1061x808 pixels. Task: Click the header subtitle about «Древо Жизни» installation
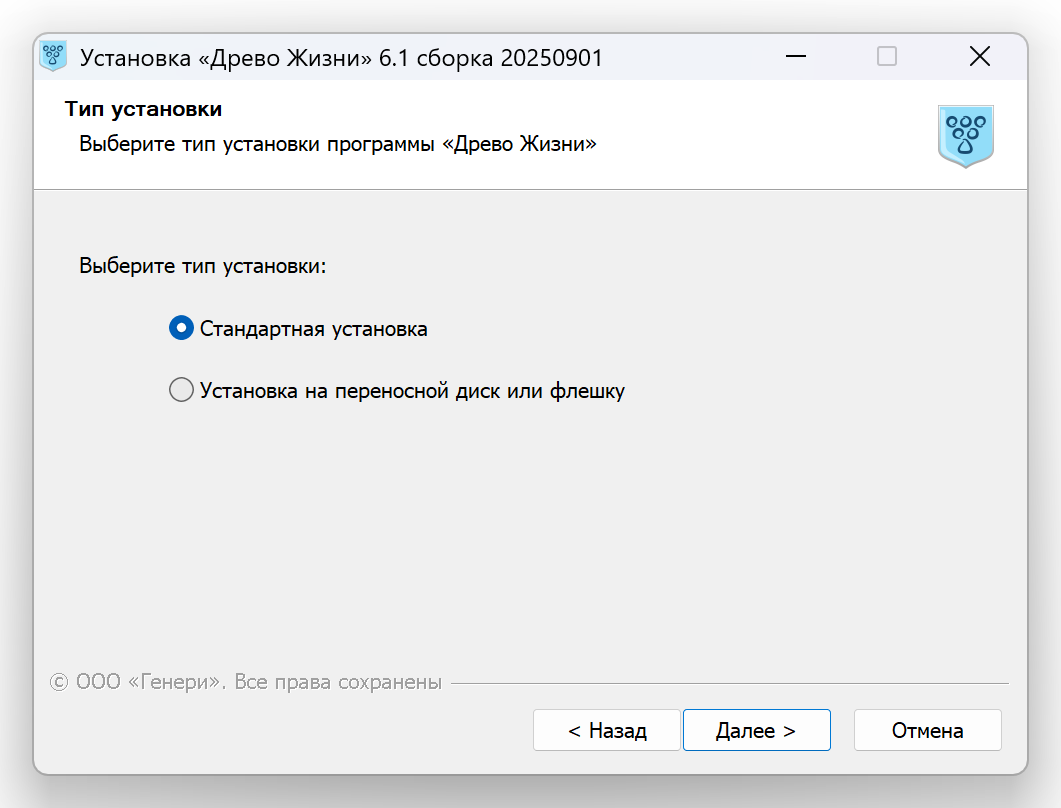coord(338,143)
